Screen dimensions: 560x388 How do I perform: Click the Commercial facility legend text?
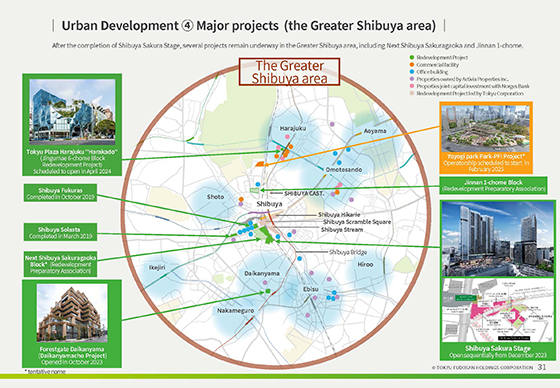pos(438,65)
